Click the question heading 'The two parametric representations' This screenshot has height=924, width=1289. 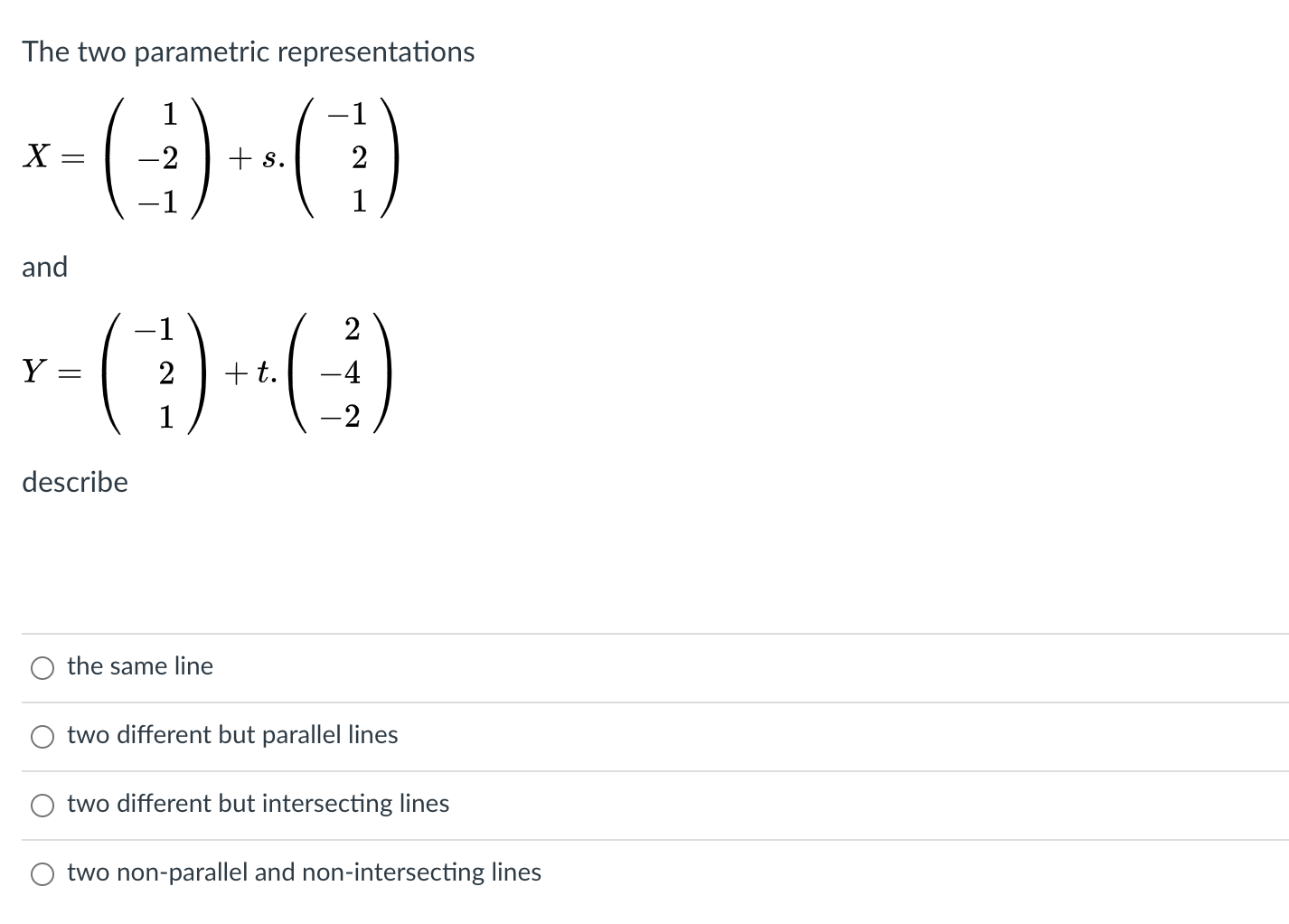[249, 52]
